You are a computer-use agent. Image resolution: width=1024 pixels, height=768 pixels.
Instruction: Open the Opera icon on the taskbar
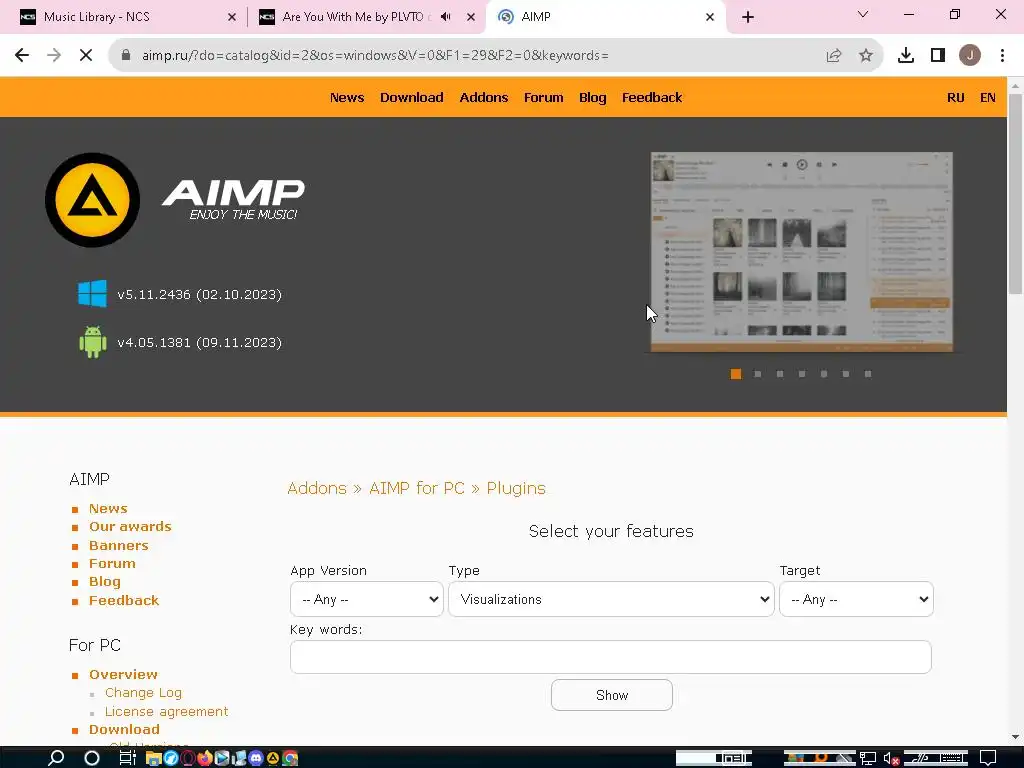tap(188, 758)
